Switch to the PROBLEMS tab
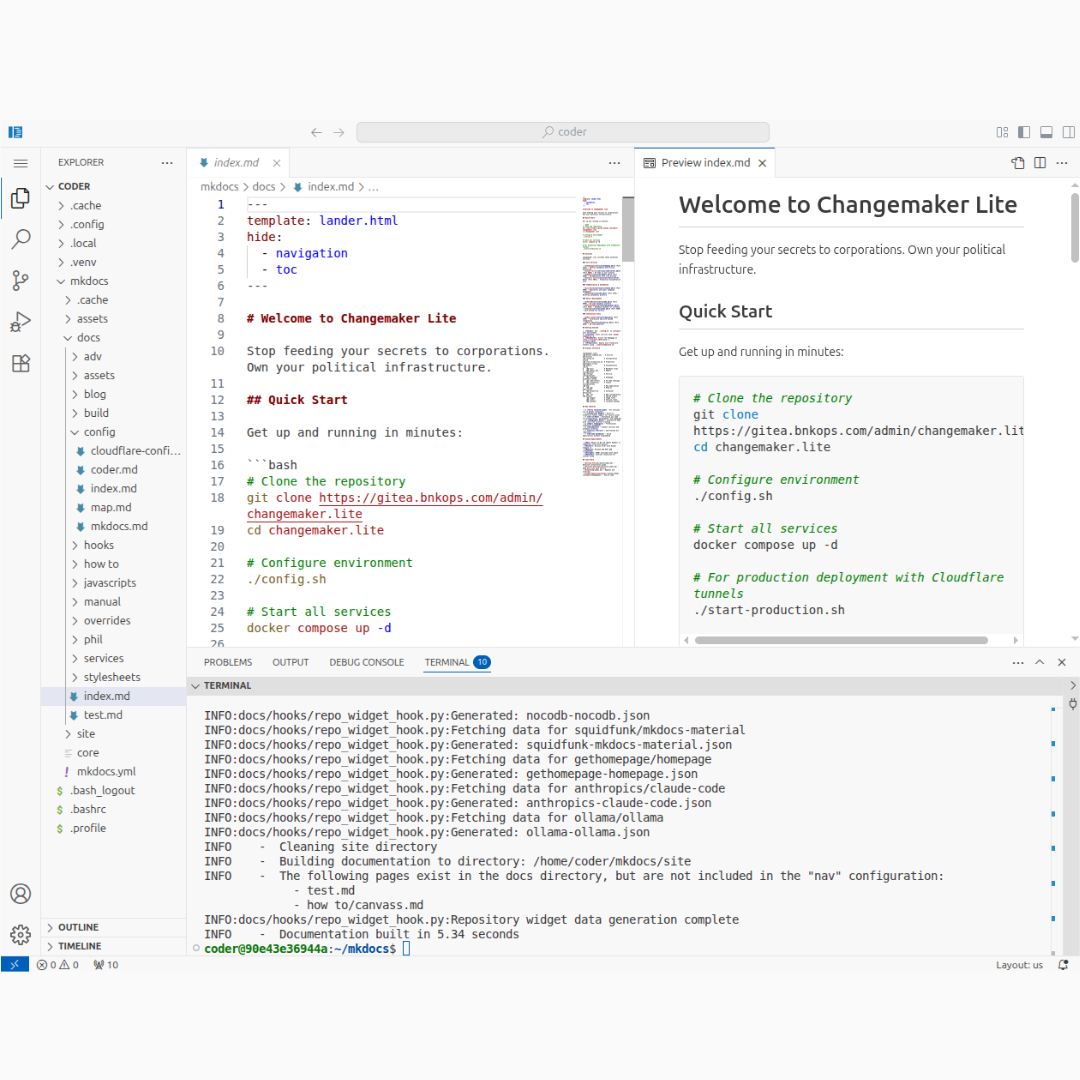 [x=228, y=662]
